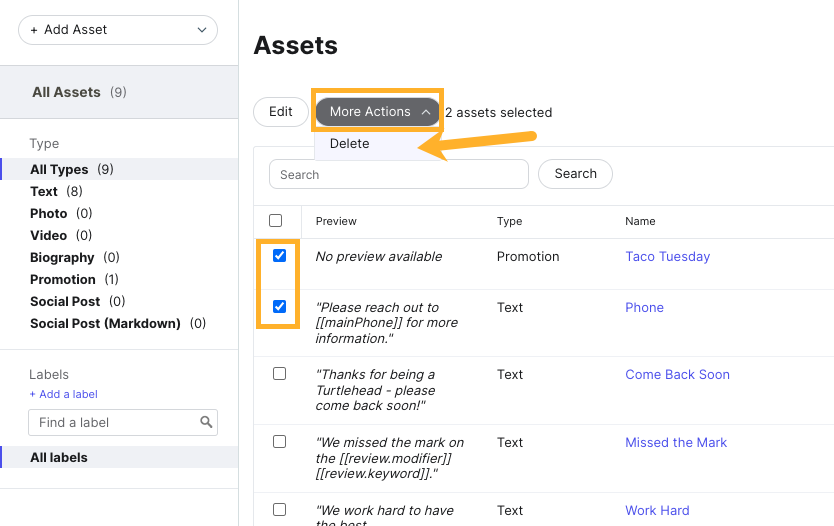
Task: Select the All Assets sidebar item
Action: (x=66, y=92)
